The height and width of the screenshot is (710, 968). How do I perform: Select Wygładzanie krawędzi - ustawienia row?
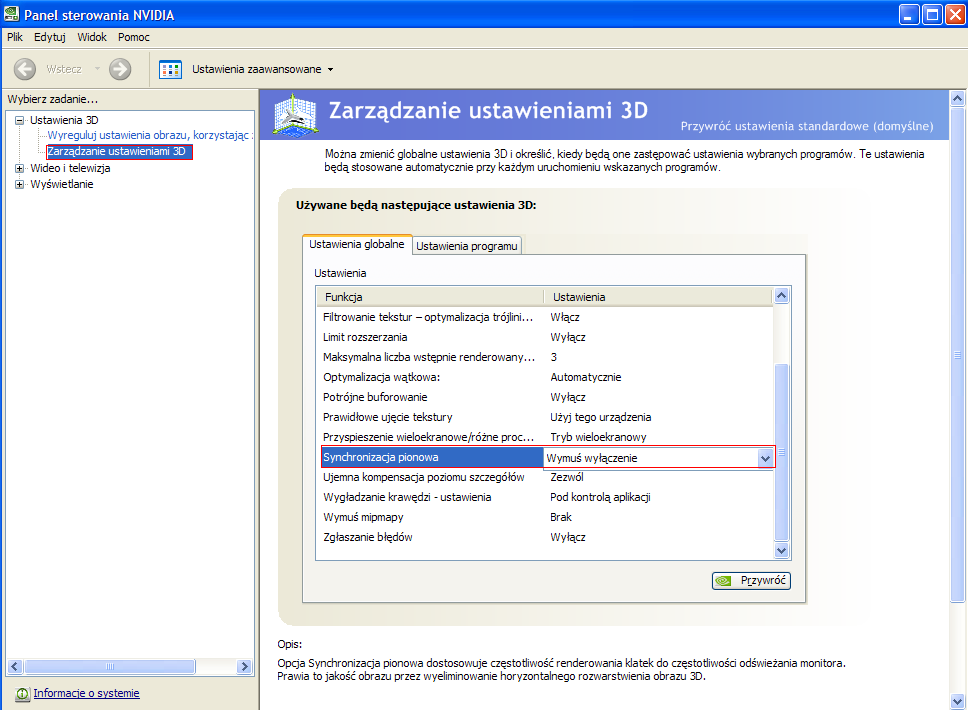(546, 497)
